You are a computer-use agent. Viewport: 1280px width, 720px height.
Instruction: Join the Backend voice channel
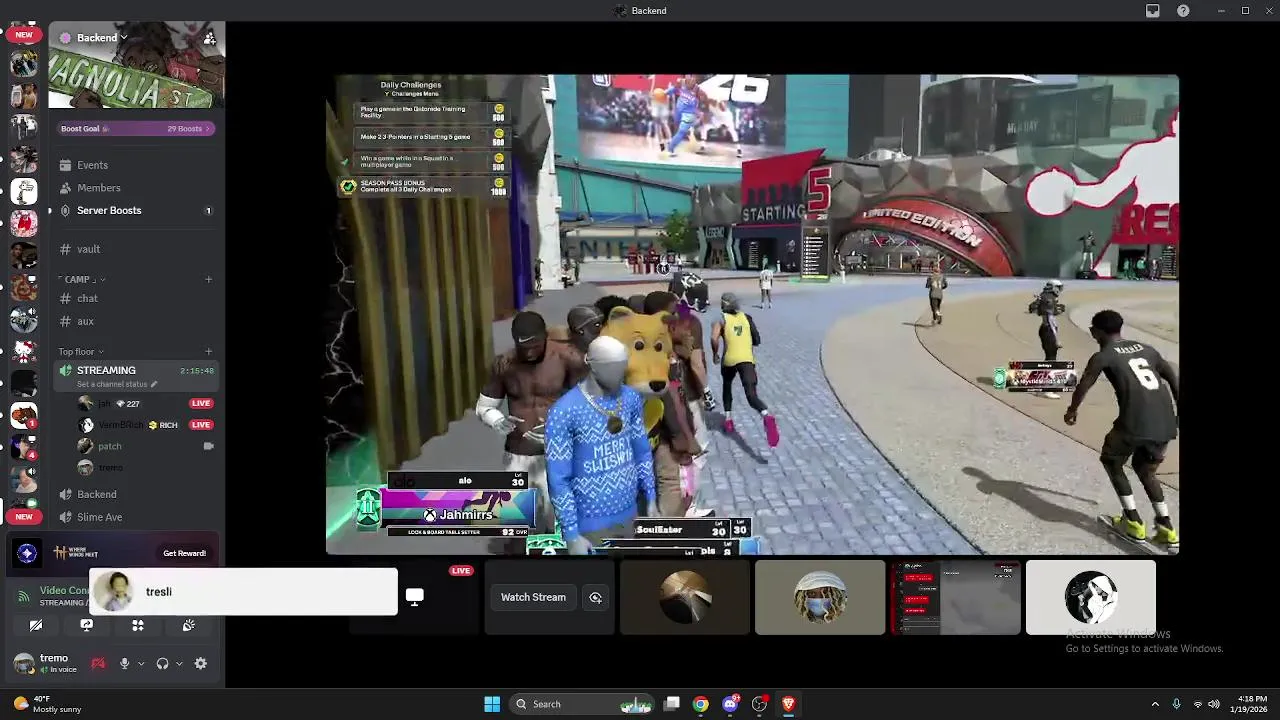[137, 494]
